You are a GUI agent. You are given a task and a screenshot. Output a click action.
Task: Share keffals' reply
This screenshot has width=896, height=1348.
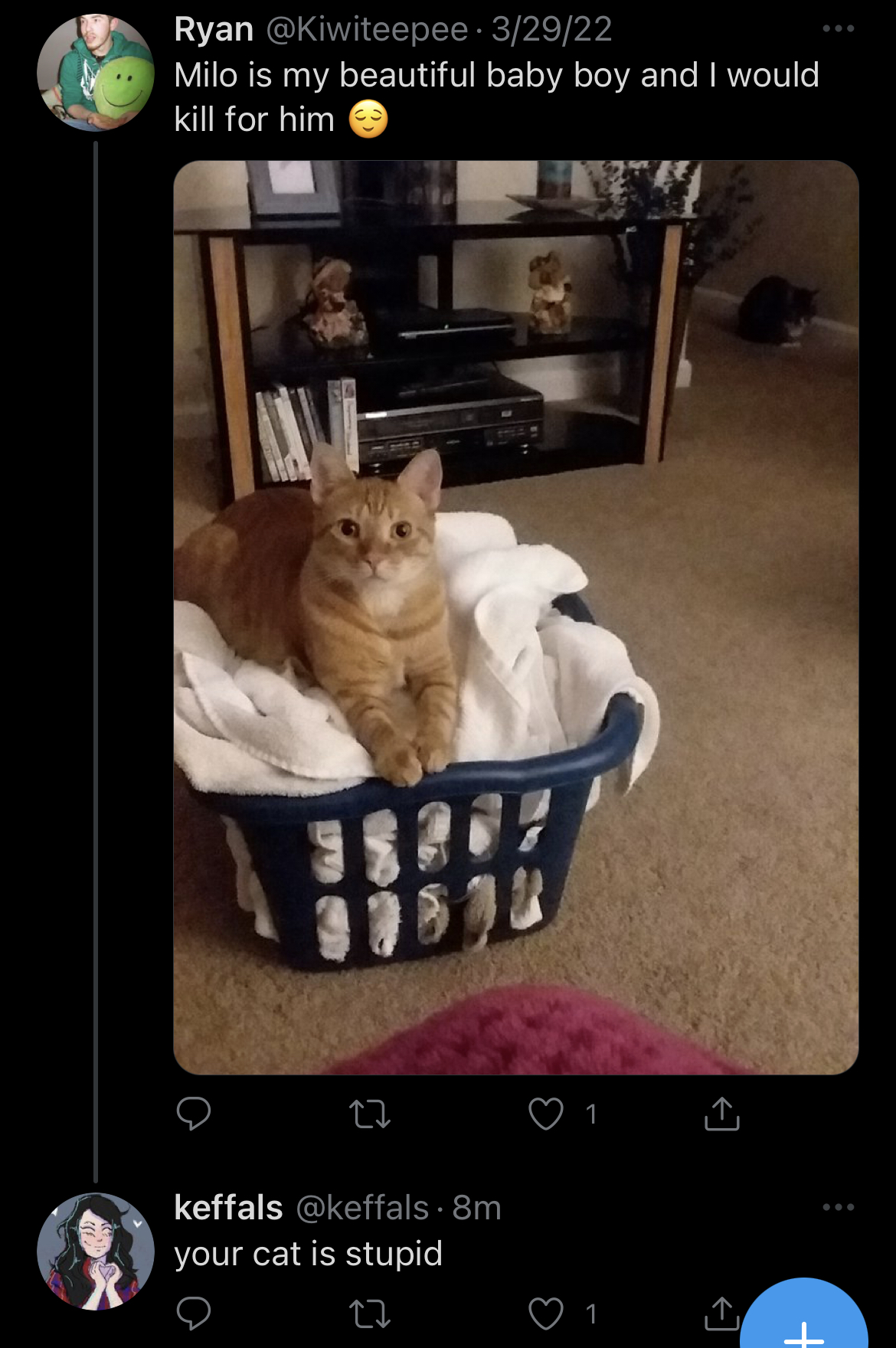pyautogui.click(x=722, y=1313)
